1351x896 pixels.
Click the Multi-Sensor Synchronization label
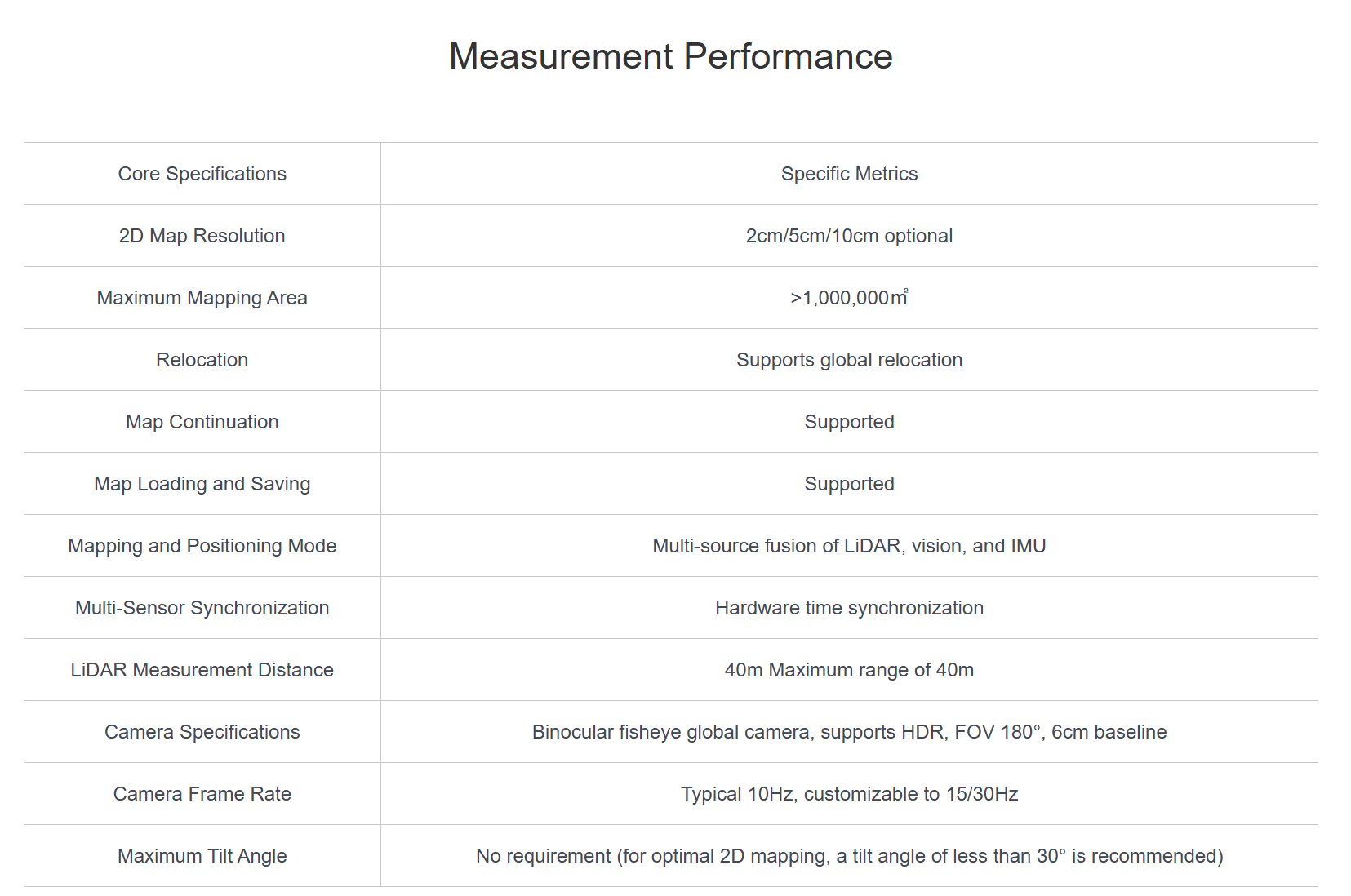click(x=202, y=608)
